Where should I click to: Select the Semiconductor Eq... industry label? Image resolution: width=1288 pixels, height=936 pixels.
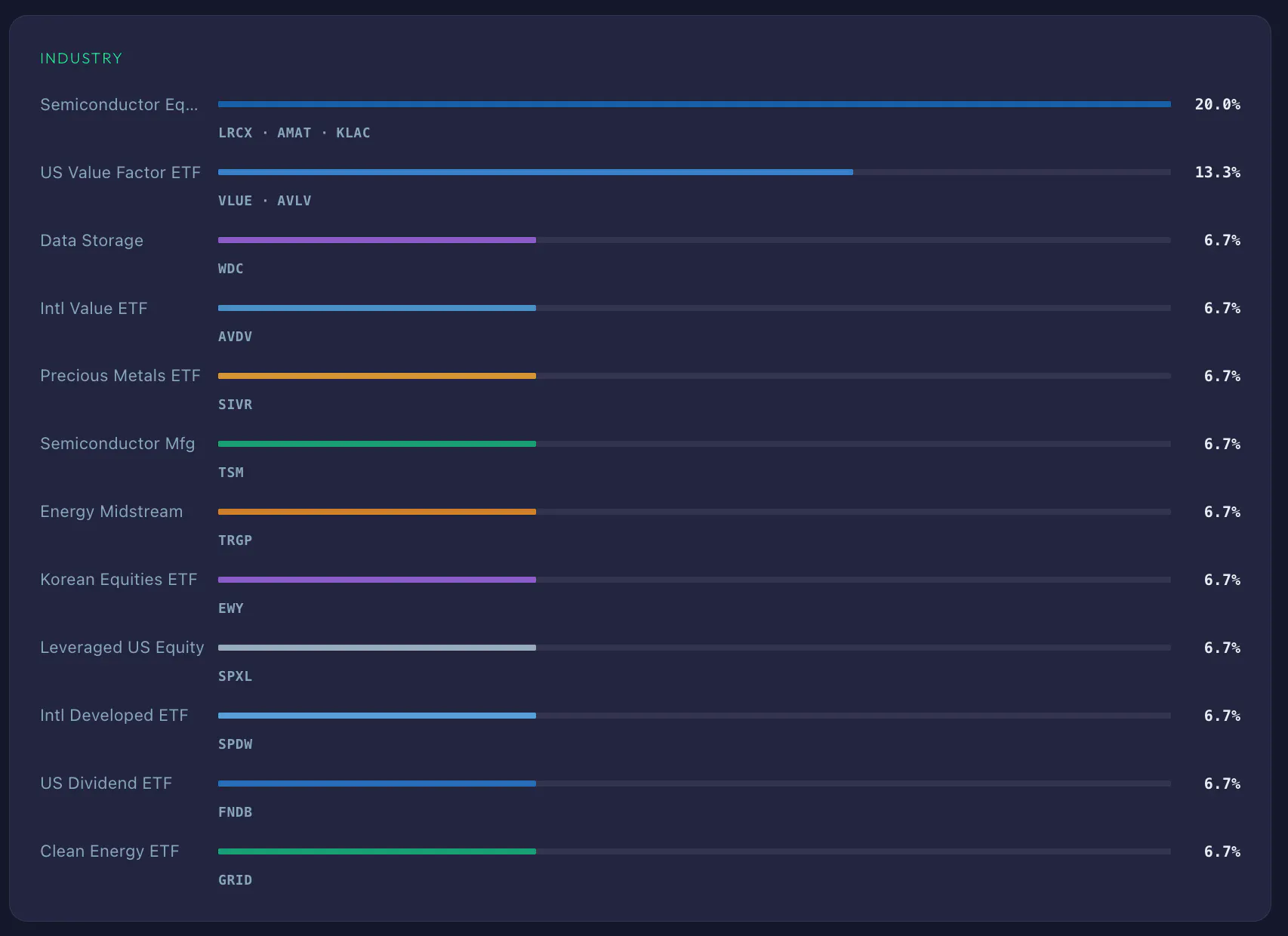[x=119, y=104]
